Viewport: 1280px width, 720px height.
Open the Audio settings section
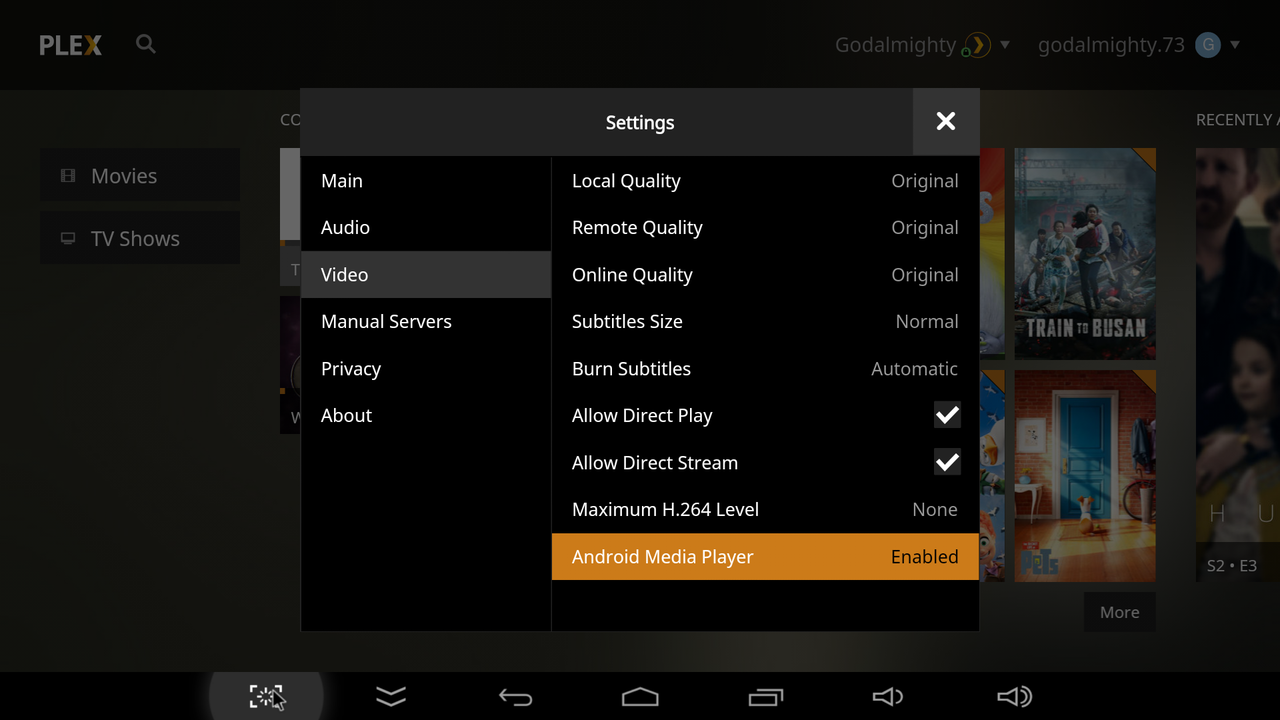[x=426, y=228]
